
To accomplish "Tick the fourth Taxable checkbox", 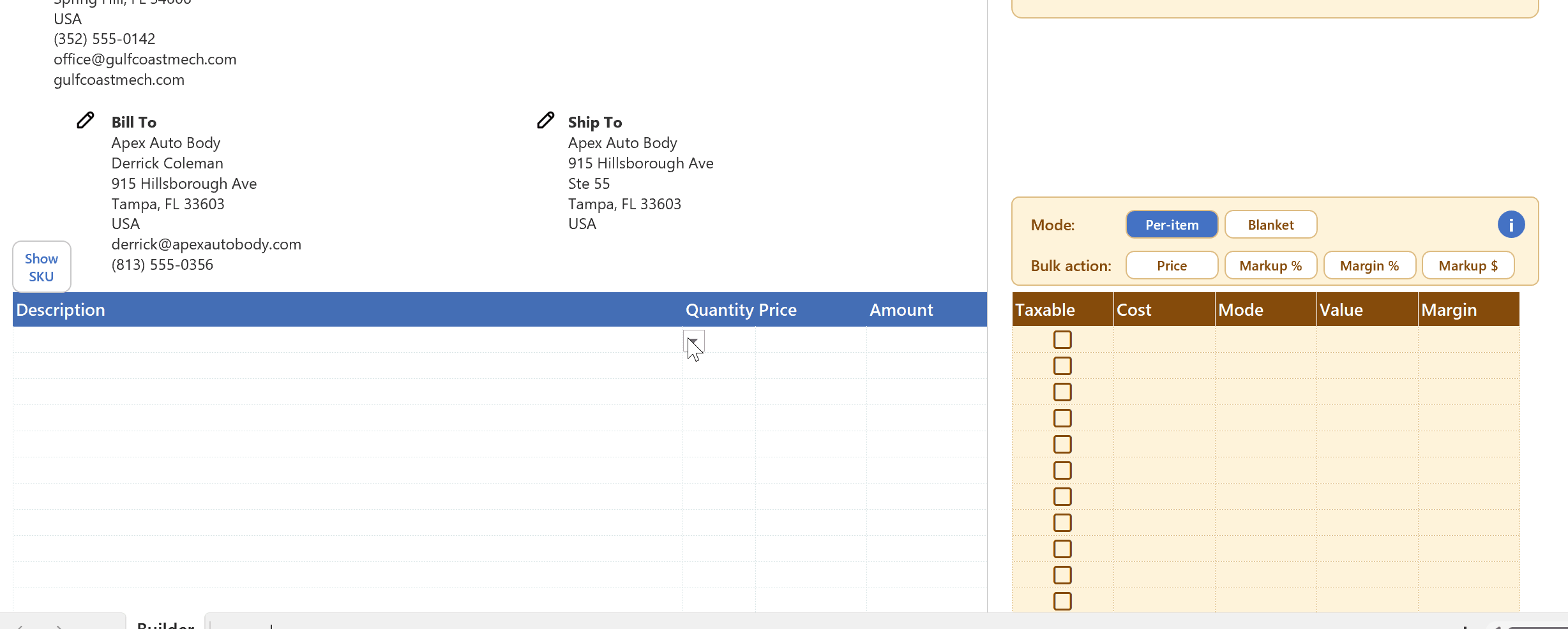I will coord(1062,418).
